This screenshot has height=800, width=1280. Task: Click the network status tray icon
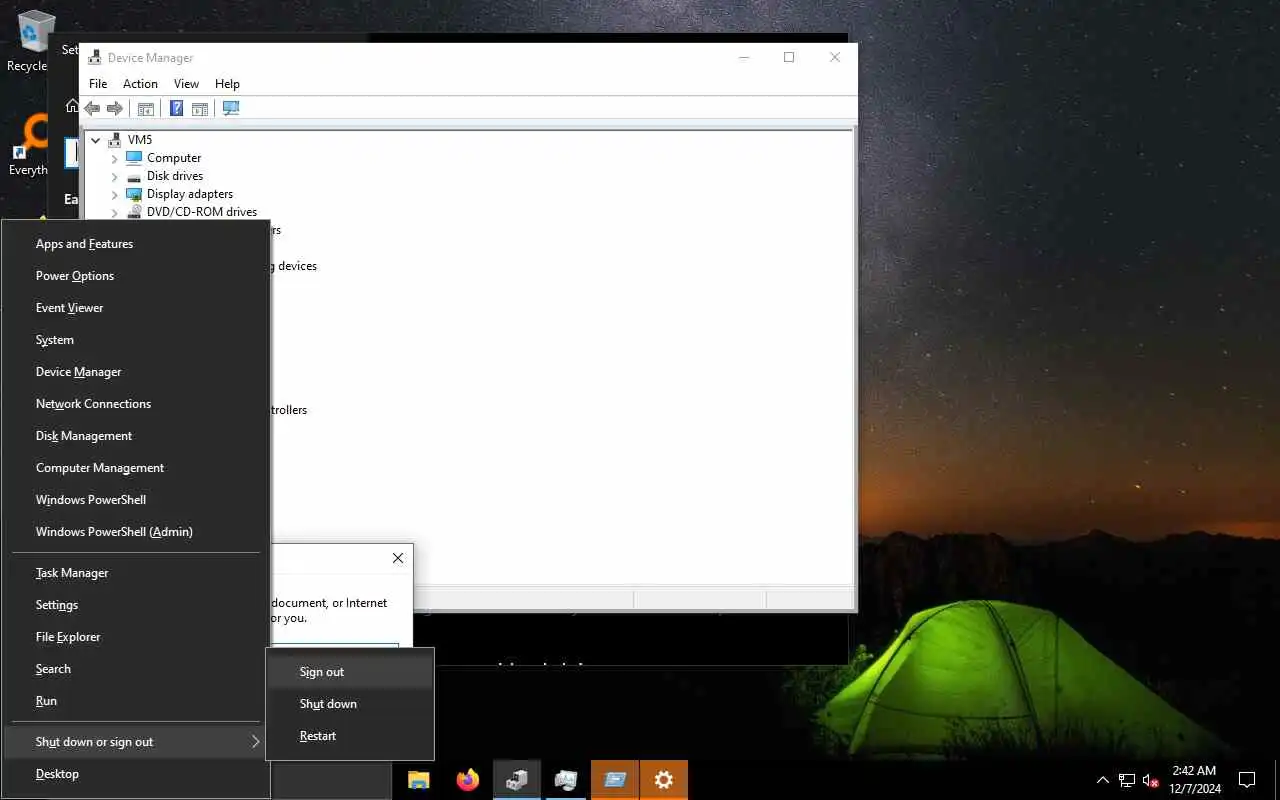[1127, 780]
